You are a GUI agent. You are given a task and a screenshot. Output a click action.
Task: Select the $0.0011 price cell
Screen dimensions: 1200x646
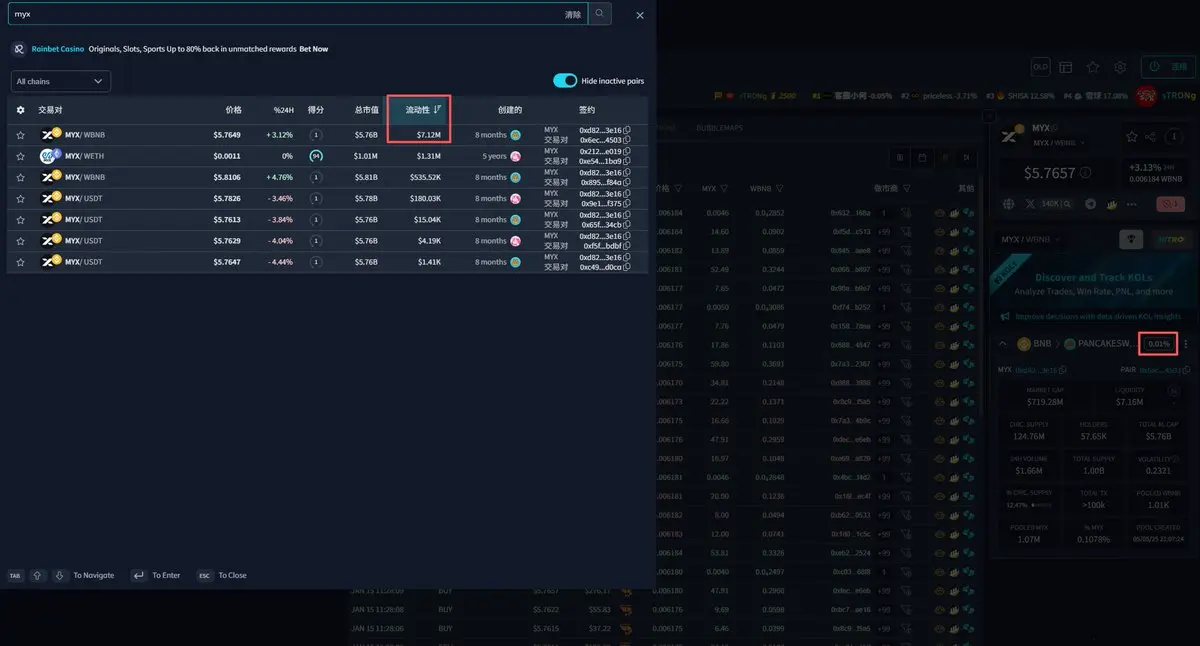[227, 156]
